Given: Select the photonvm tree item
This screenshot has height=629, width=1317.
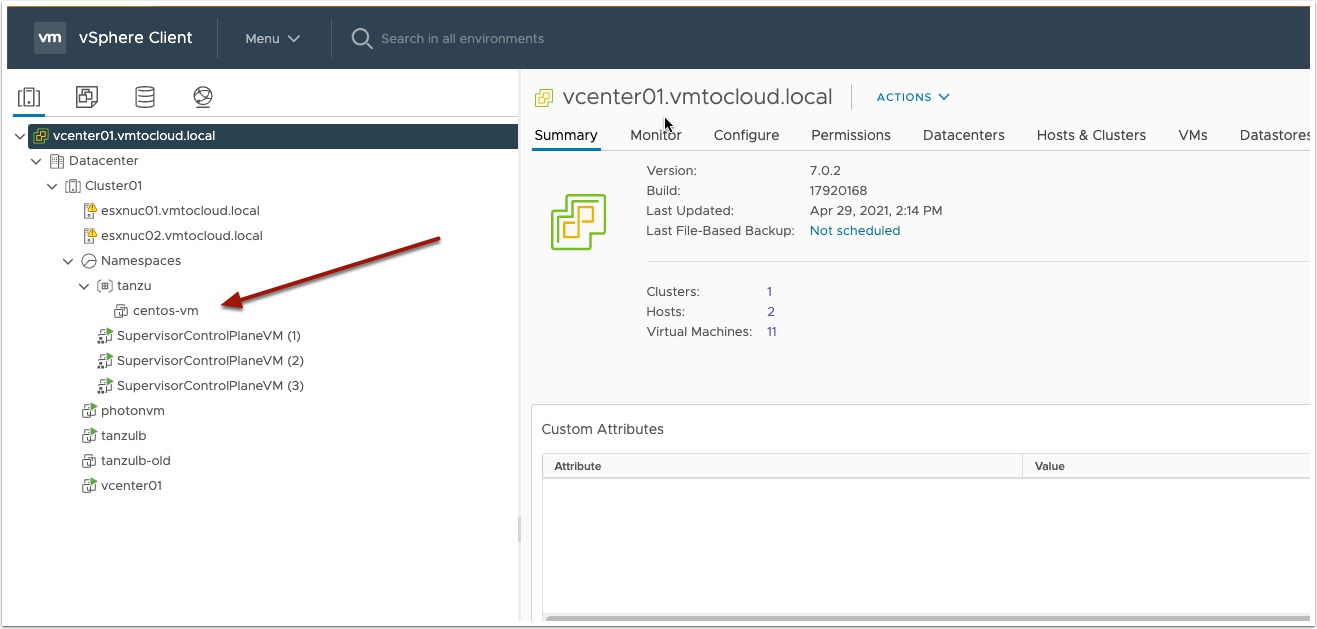Looking at the screenshot, I should (133, 411).
